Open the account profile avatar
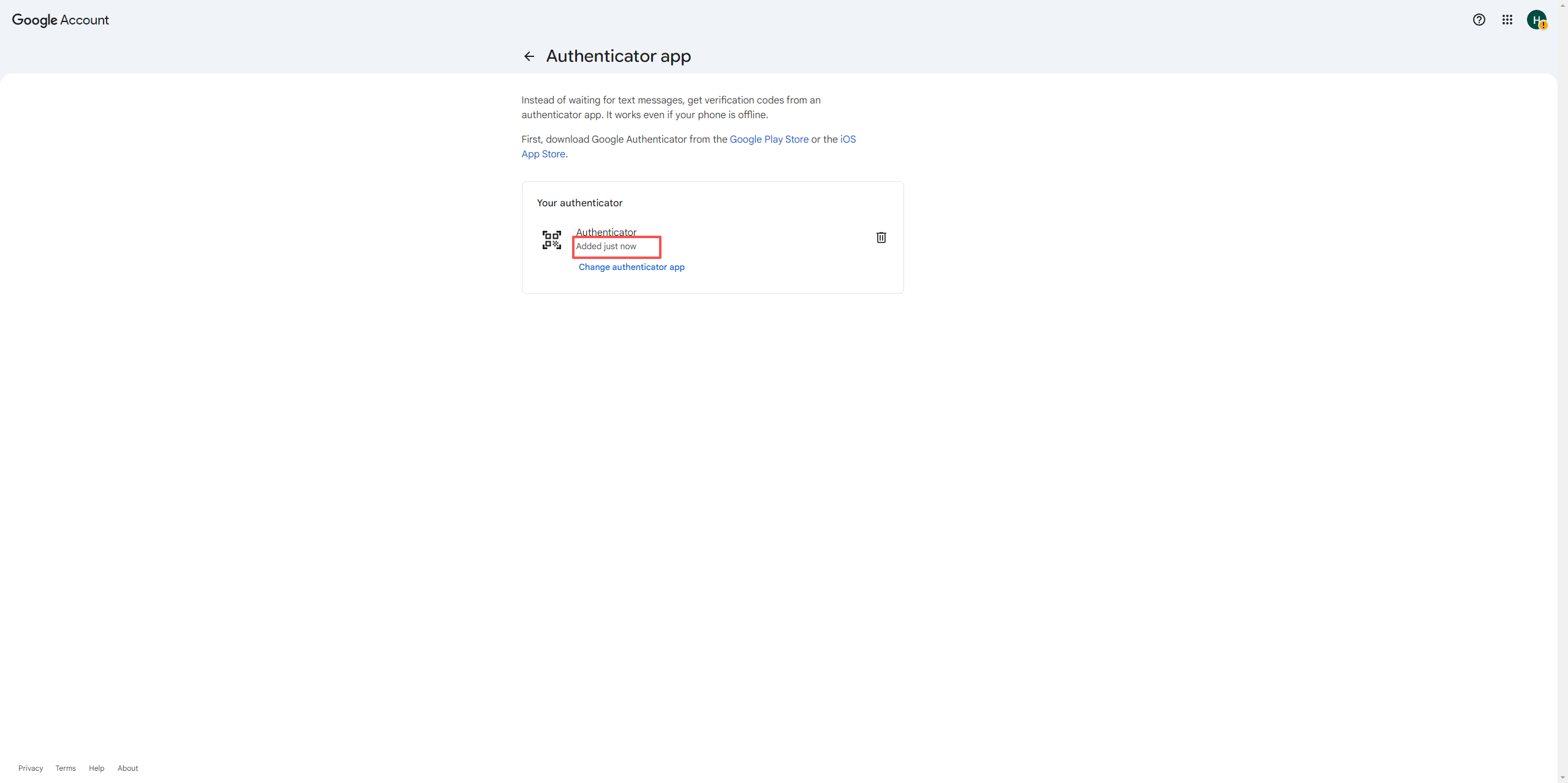 1537,20
